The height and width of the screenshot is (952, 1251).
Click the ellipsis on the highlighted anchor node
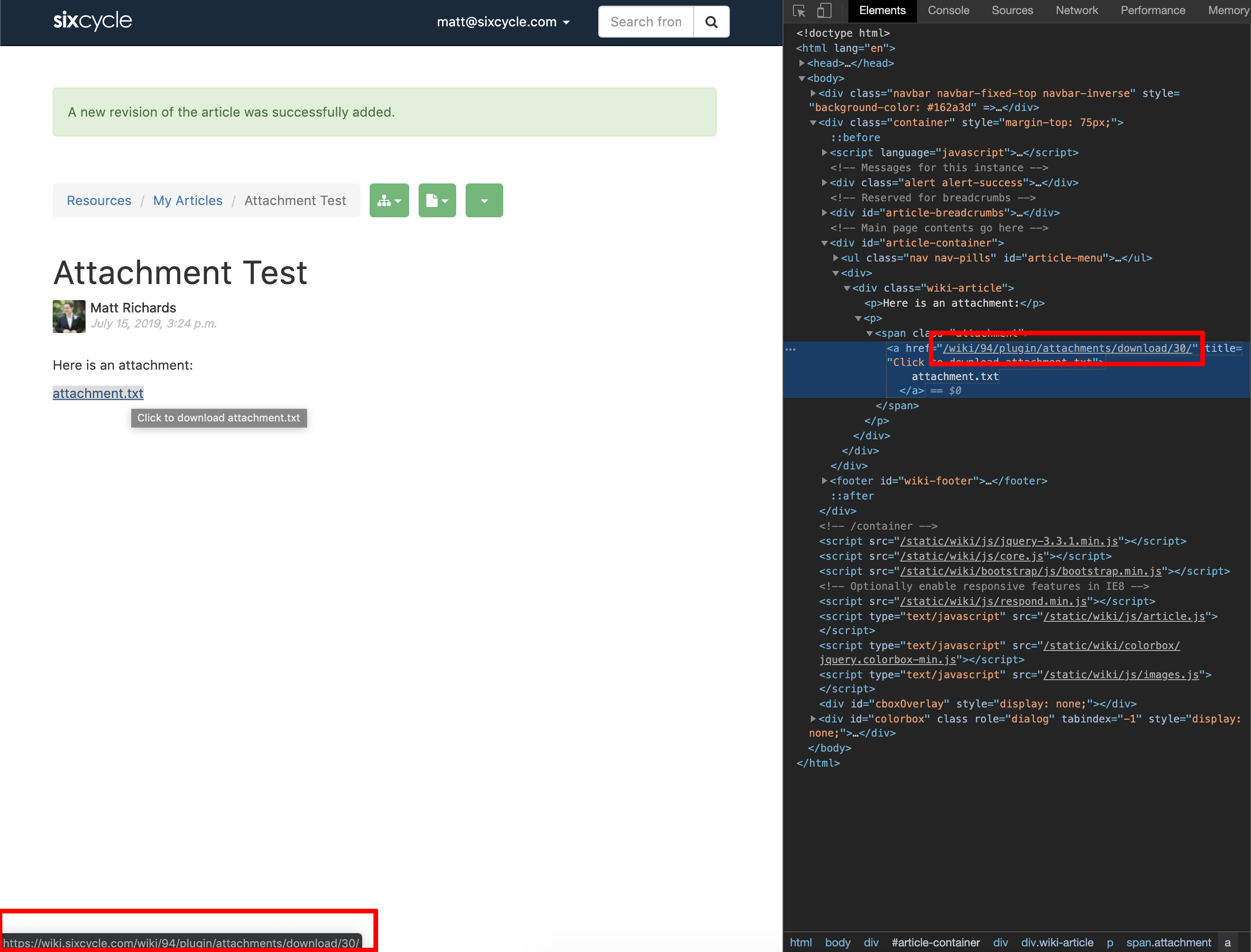[791, 349]
